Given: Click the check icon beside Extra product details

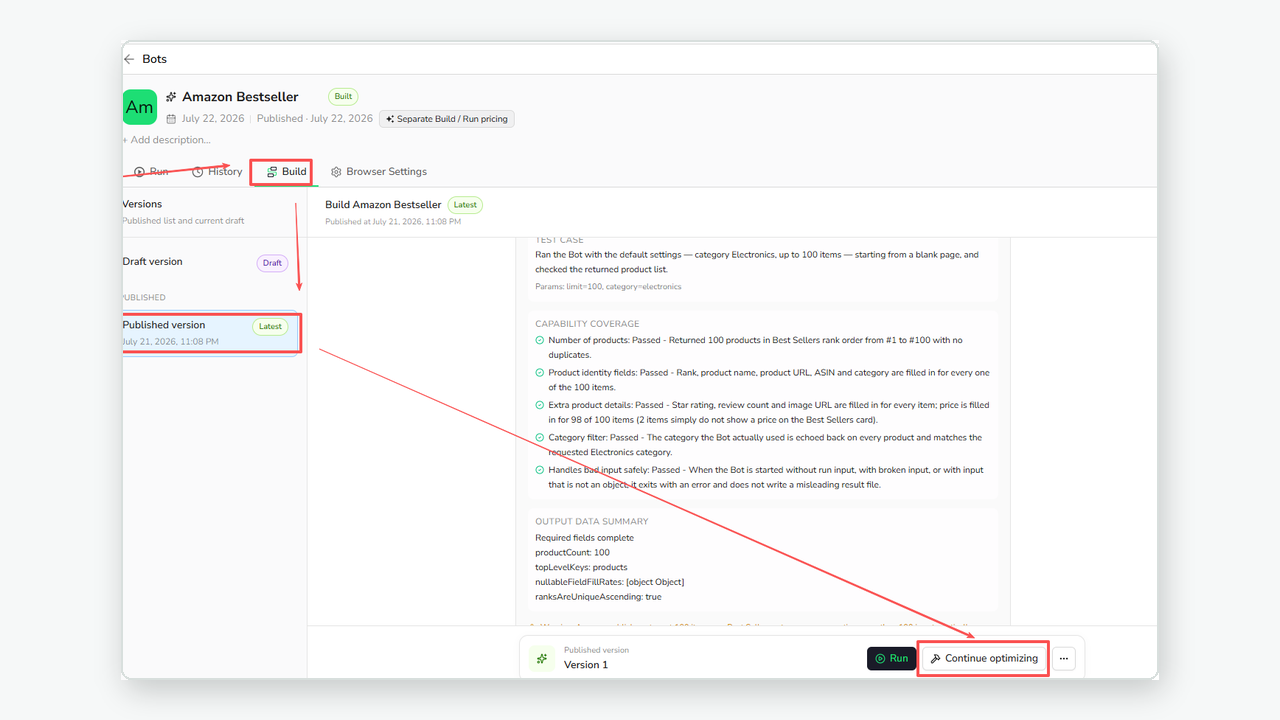Looking at the screenshot, I should (540, 406).
